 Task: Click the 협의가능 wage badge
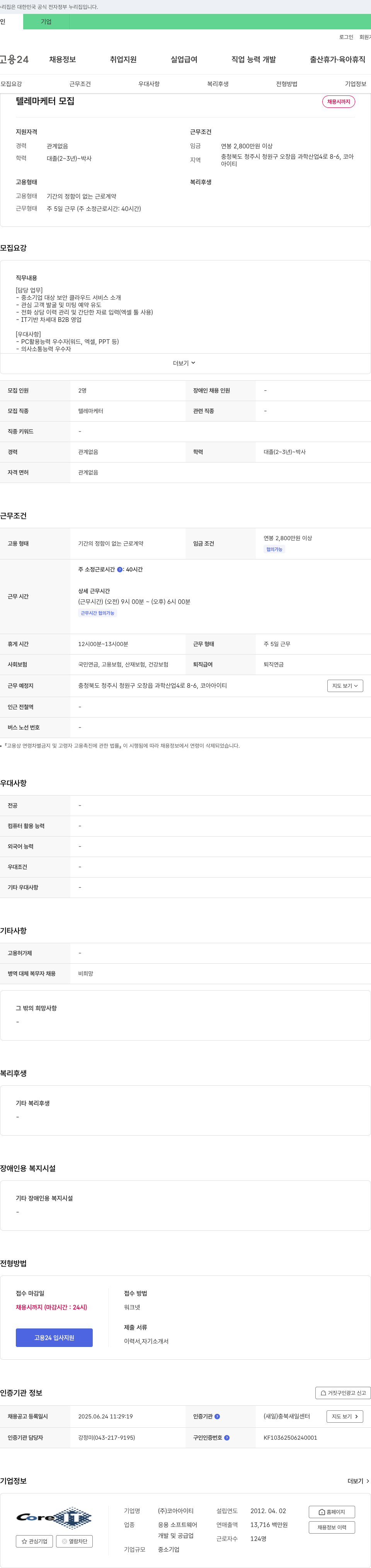click(x=274, y=550)
